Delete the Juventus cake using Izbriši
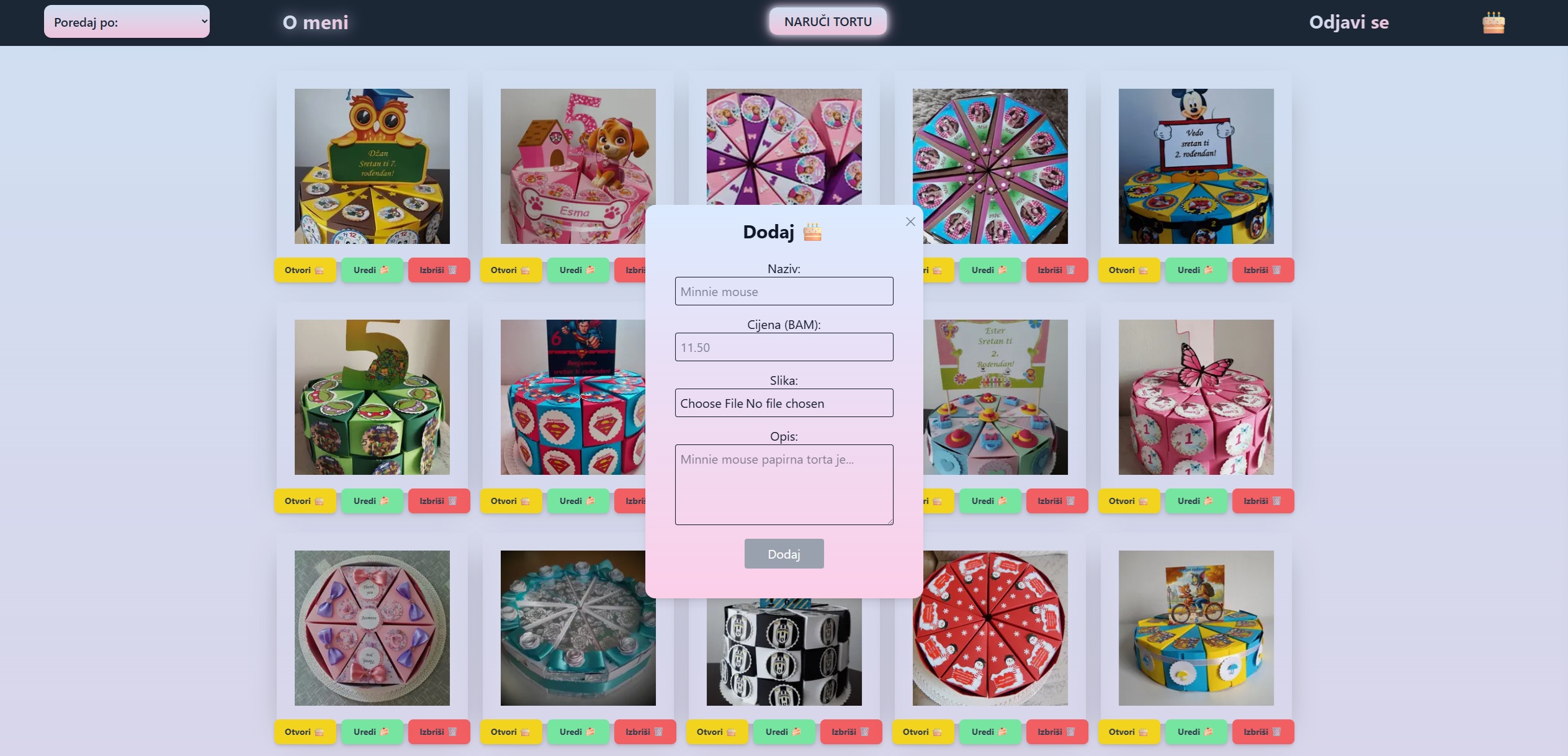Screen dimensions: 1568x756 pos(851,732)
